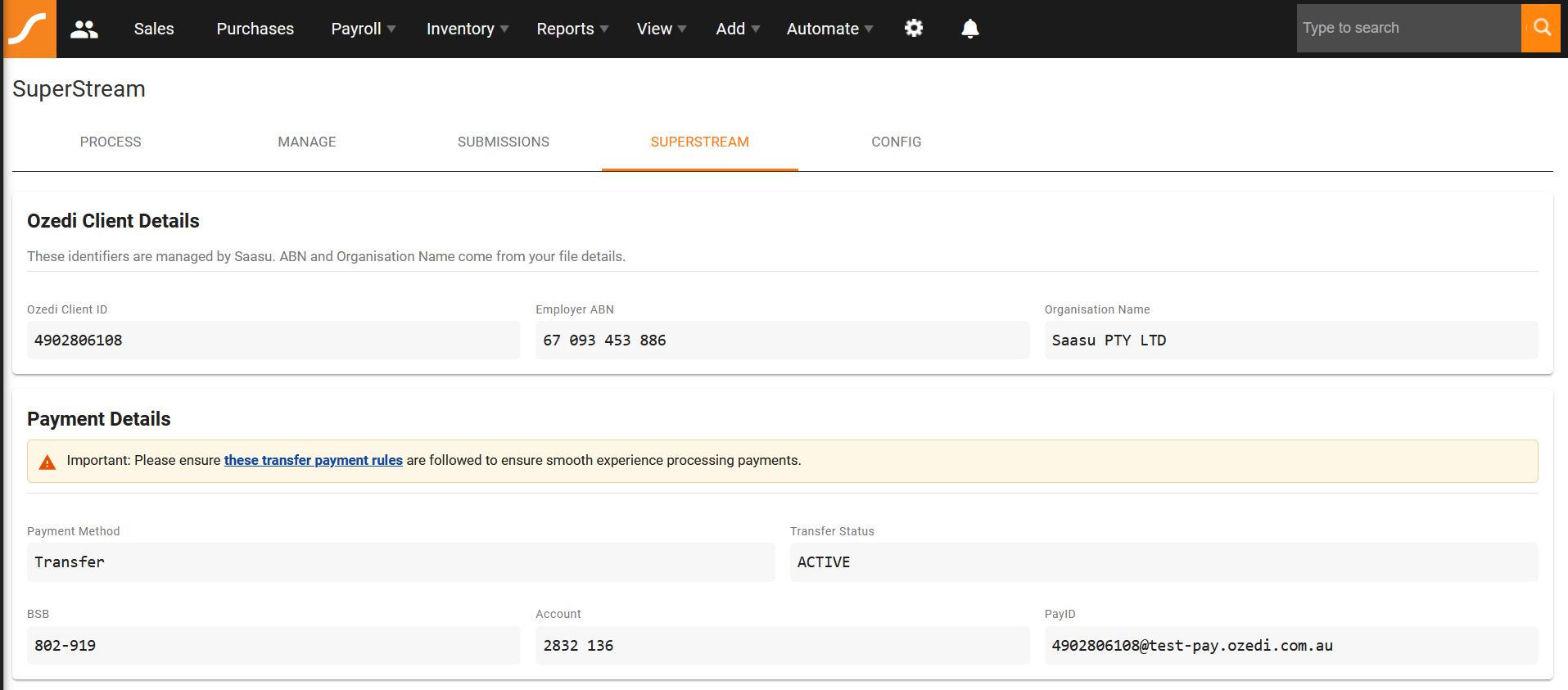
Task: Expand the Inventory dropdown menu
Action: pos(468,29)
